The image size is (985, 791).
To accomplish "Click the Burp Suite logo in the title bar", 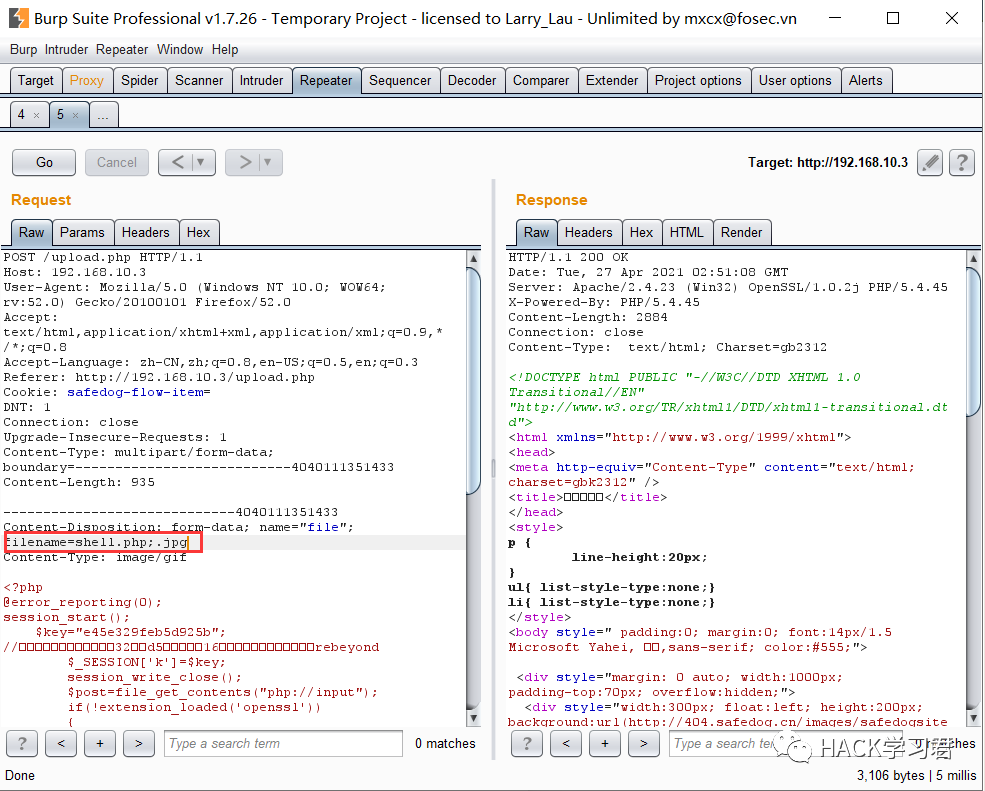I will click(18, 18).
